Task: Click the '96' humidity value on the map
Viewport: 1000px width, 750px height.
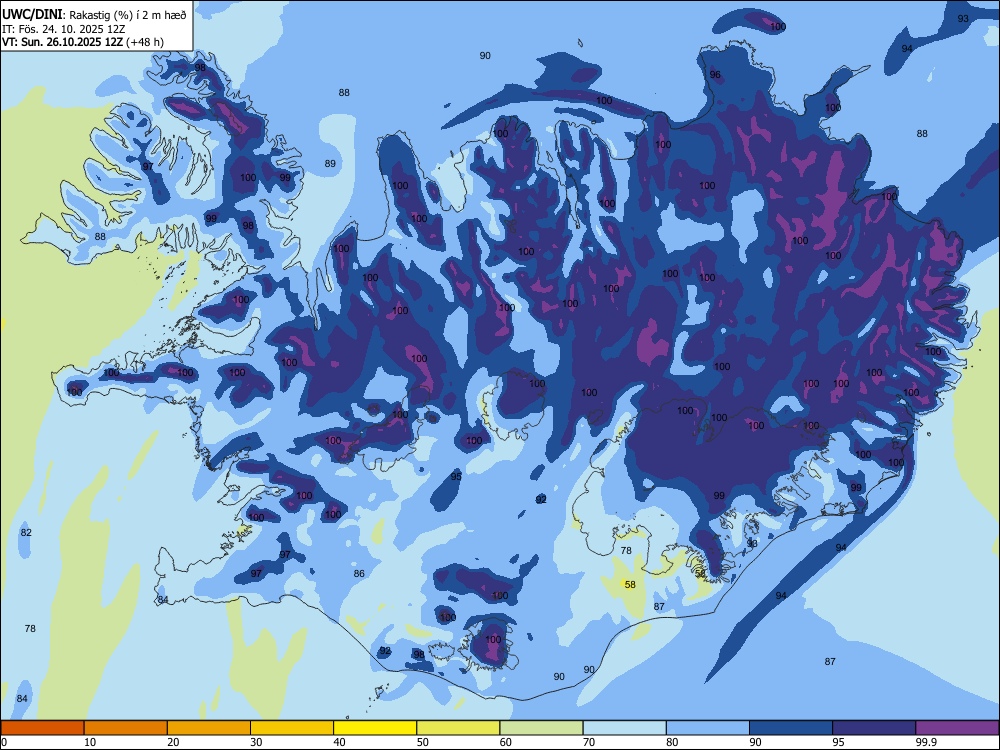Action: tap(715, 75)
